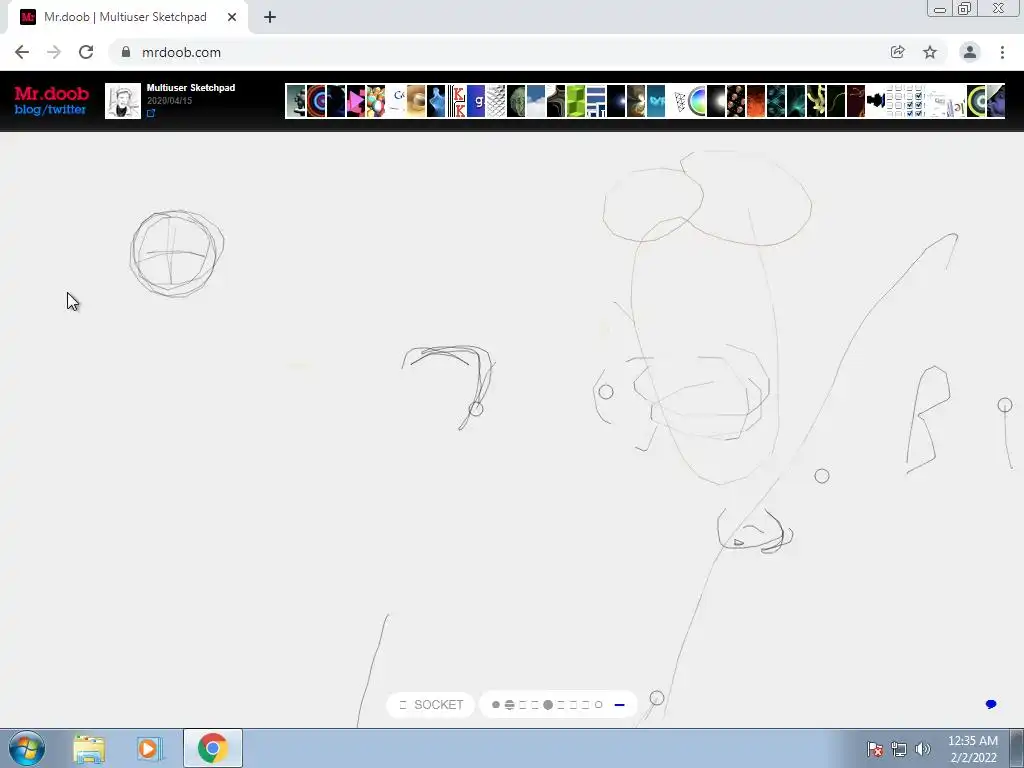This screenshot has width=1024, height=768.
Task: Open the Windows Start menu
Action: tap(27, 748)
